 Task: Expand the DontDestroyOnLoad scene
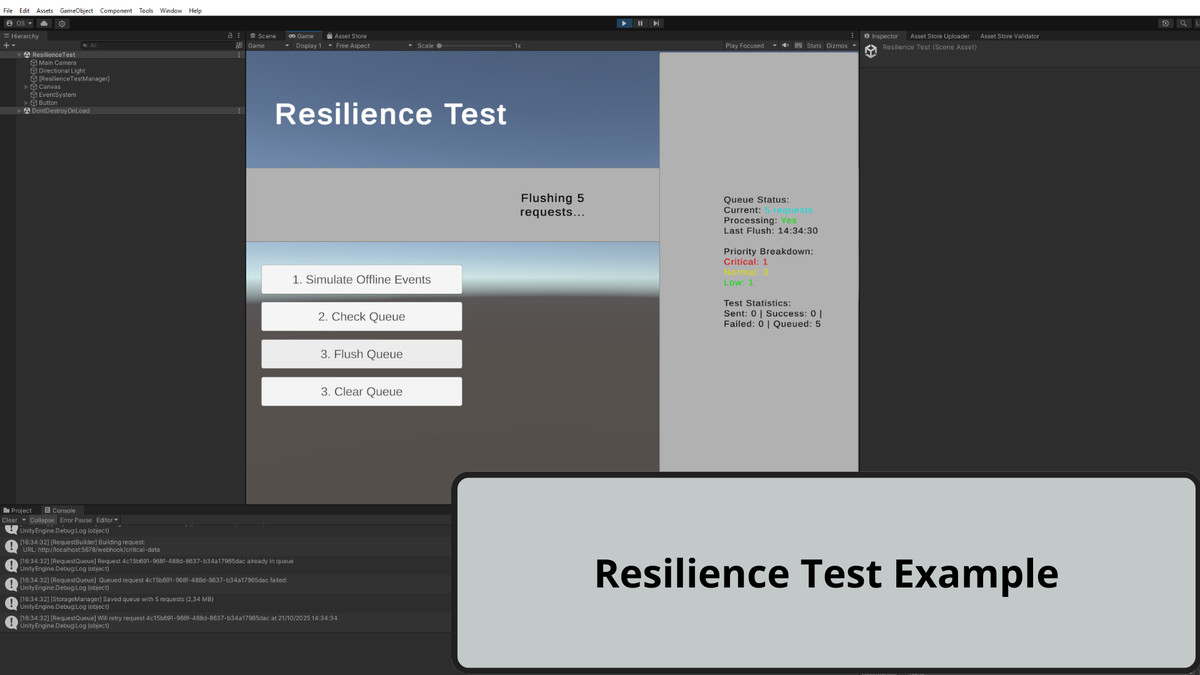[x=19, y=111]
